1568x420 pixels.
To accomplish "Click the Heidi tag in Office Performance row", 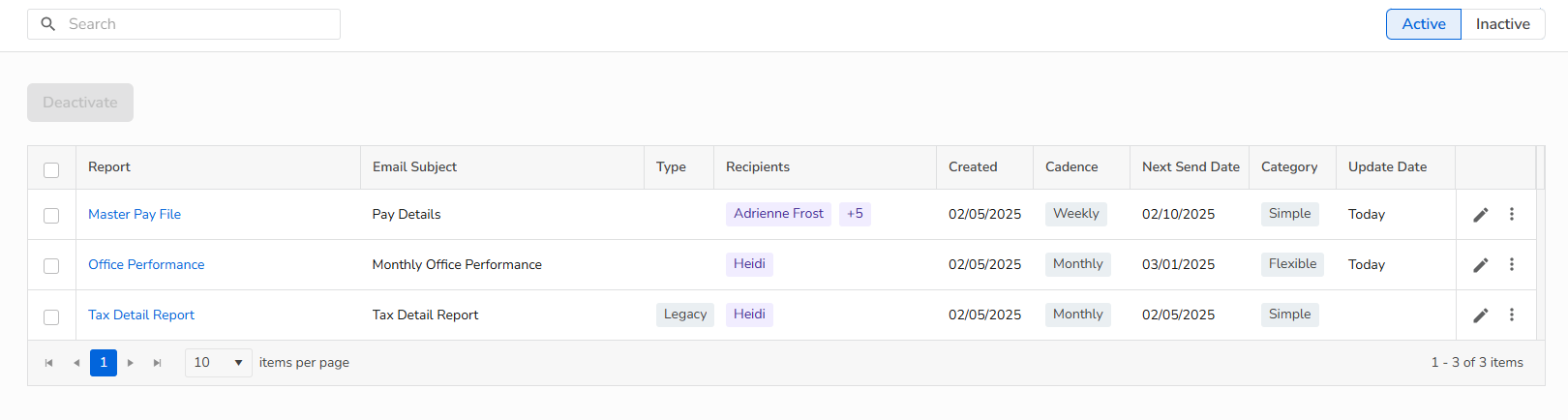I will tap(749, 264).
